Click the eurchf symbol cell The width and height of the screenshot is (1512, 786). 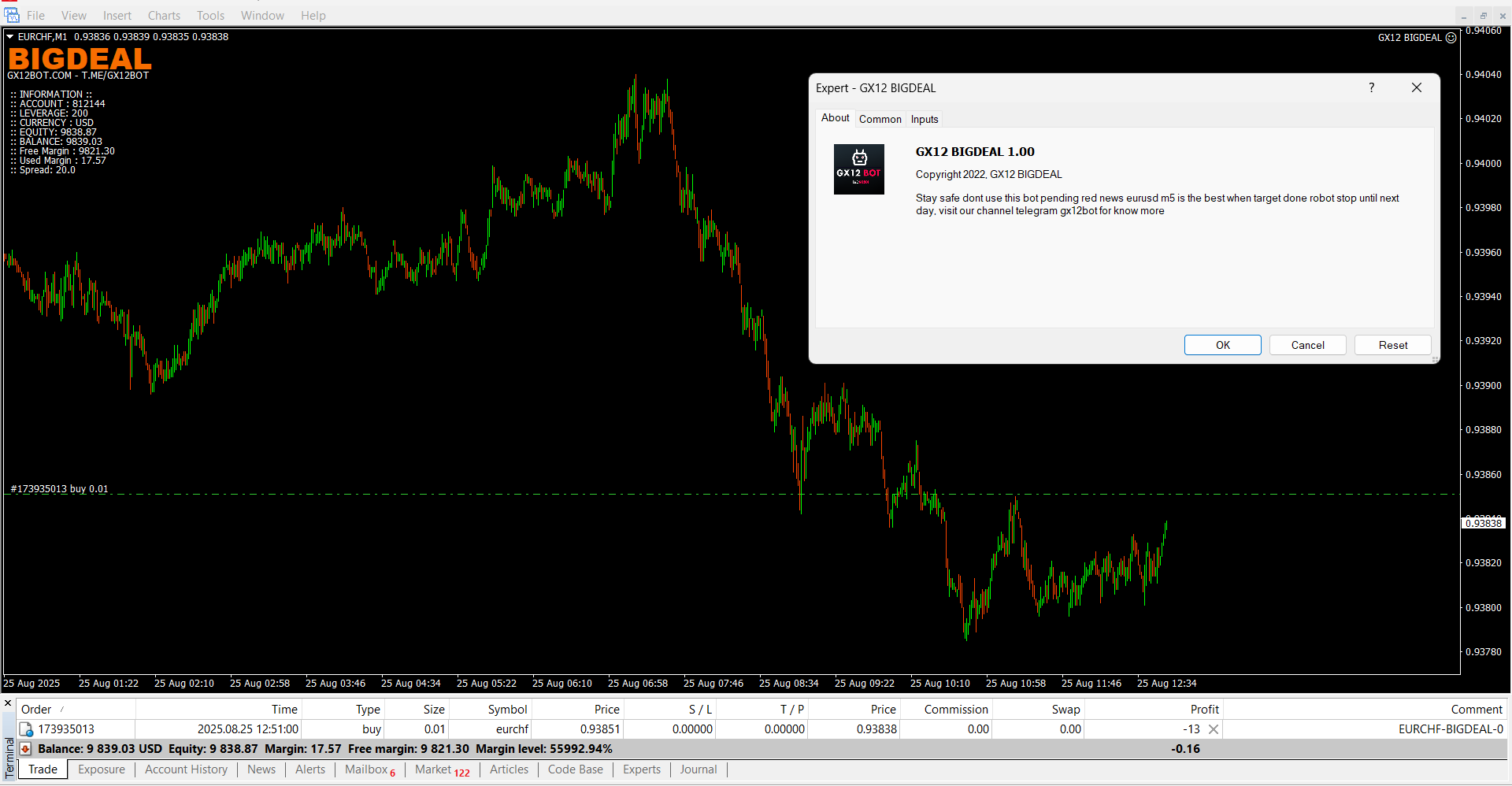tap(490, 729)
